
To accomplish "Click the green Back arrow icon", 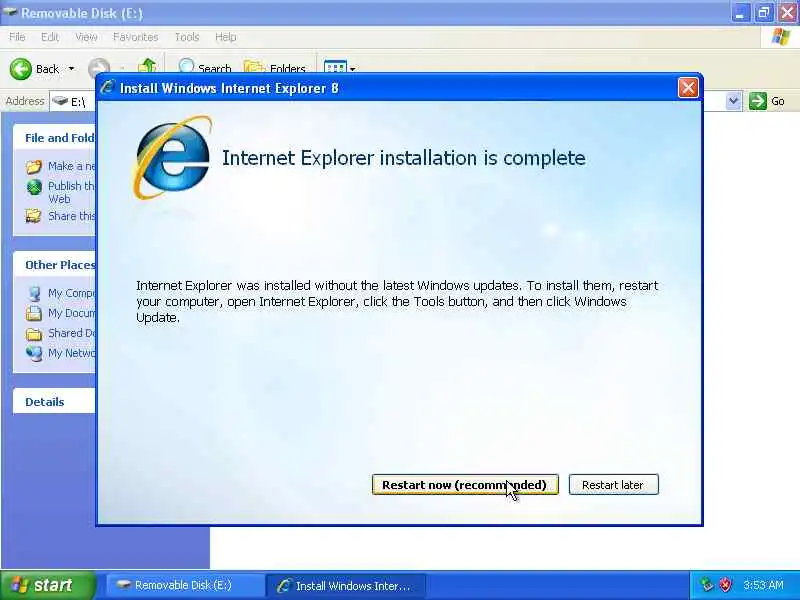I will coord(21,69).
